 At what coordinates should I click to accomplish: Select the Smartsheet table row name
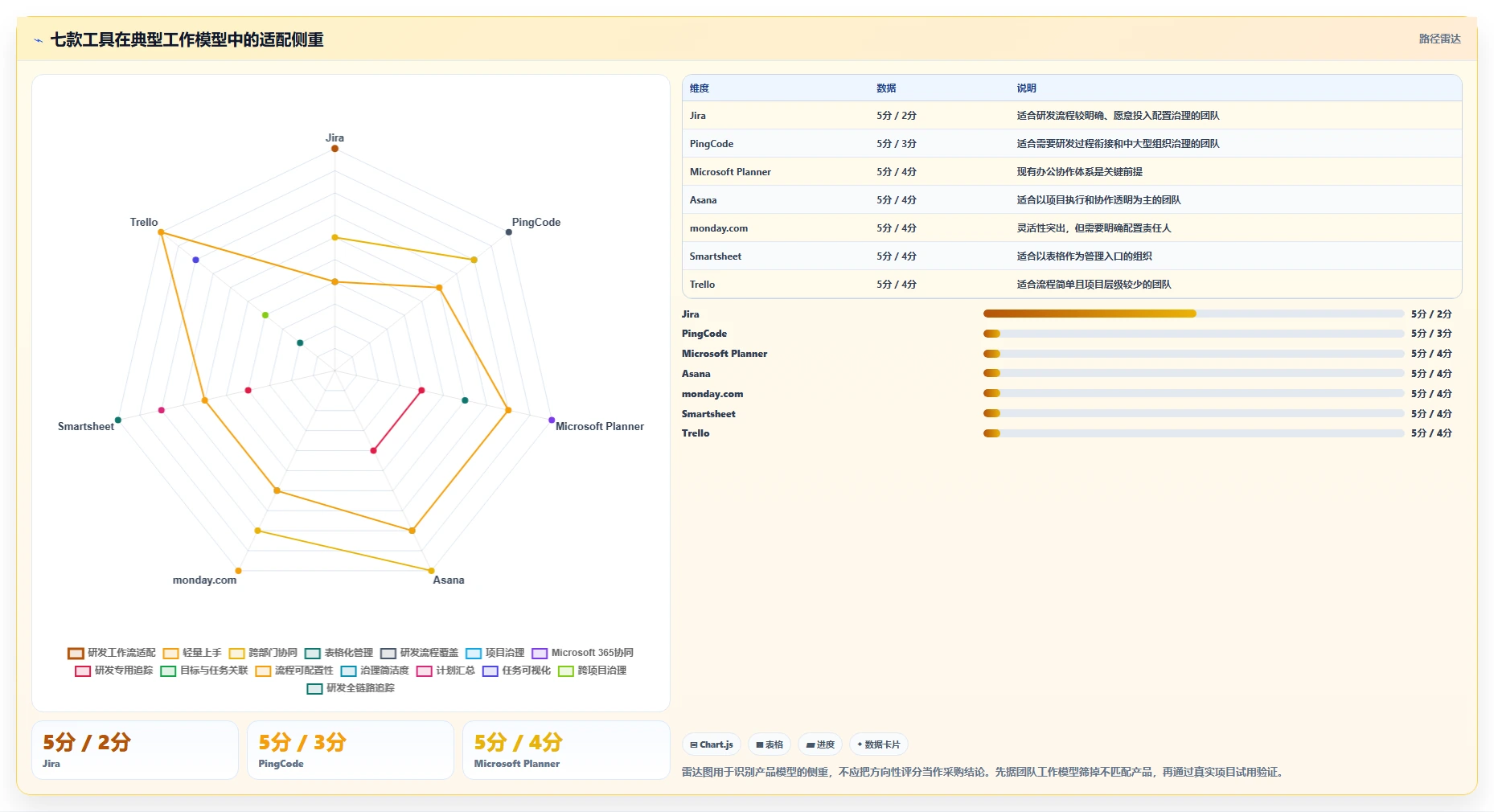coord(716,256)
